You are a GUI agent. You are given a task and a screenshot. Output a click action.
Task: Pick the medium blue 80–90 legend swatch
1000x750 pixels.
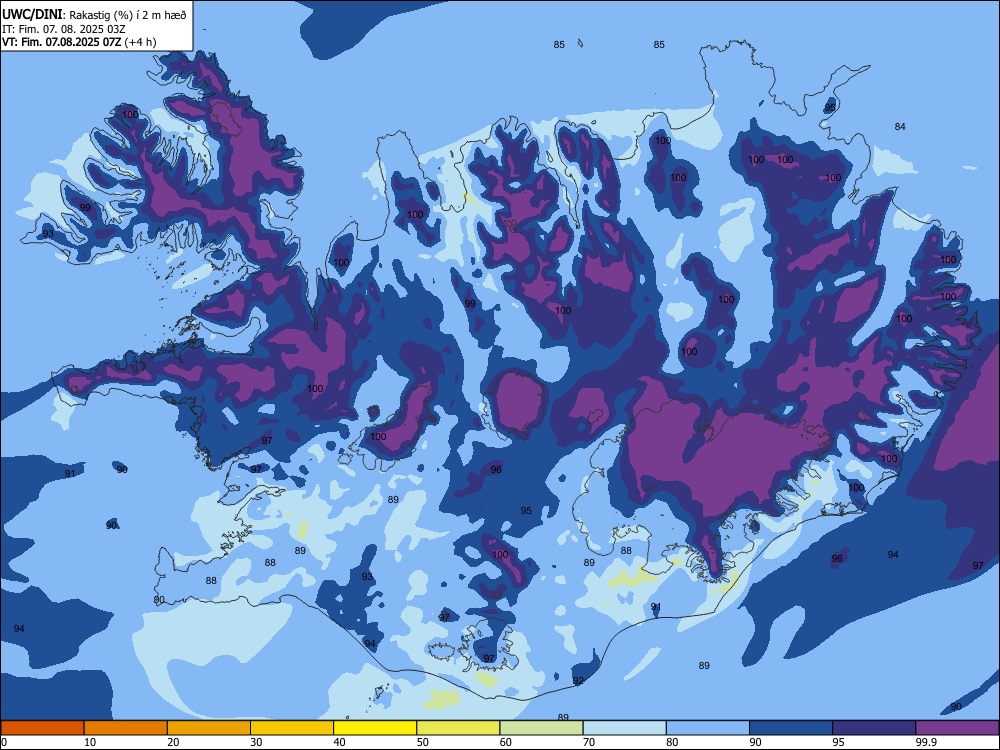point(708,728)
